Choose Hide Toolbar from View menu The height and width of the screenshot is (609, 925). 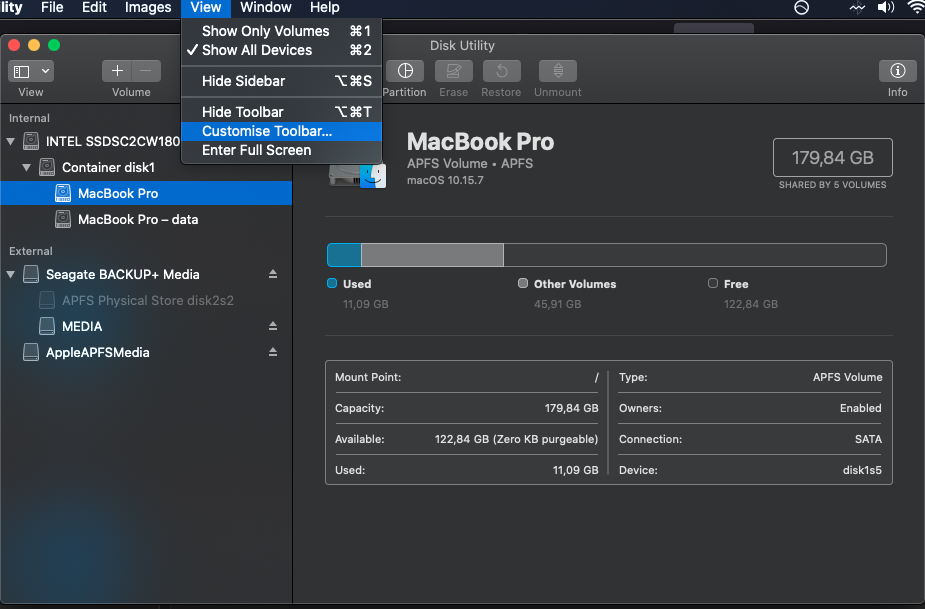coord(282,112)
